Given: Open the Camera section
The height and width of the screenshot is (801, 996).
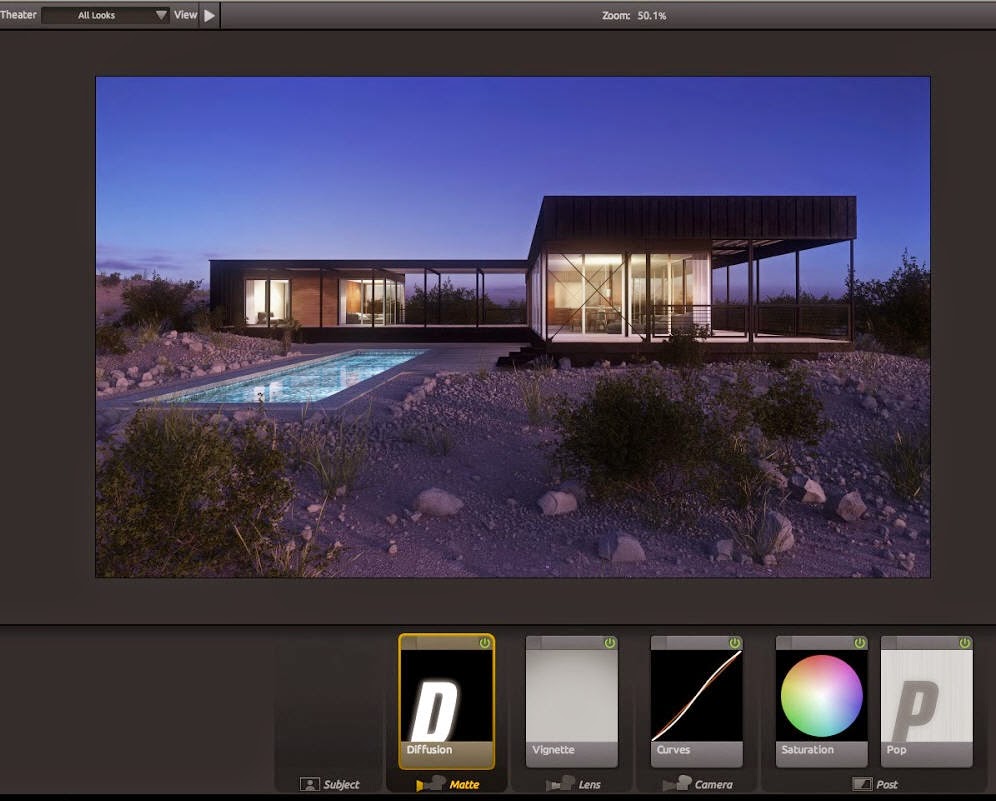Looking at the screenshot, I should click(x=697, y=784).
